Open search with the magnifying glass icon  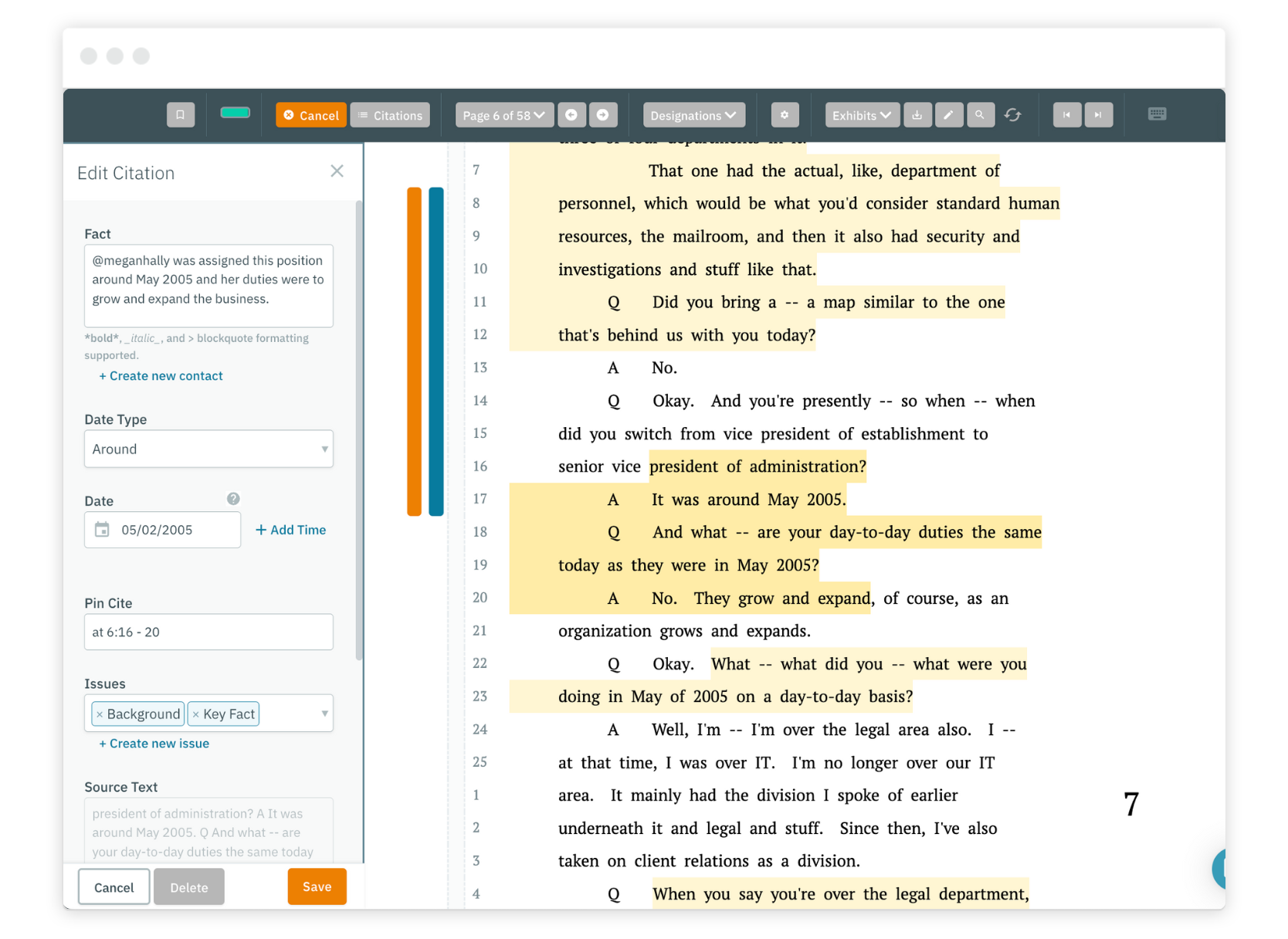pos(981,114)
